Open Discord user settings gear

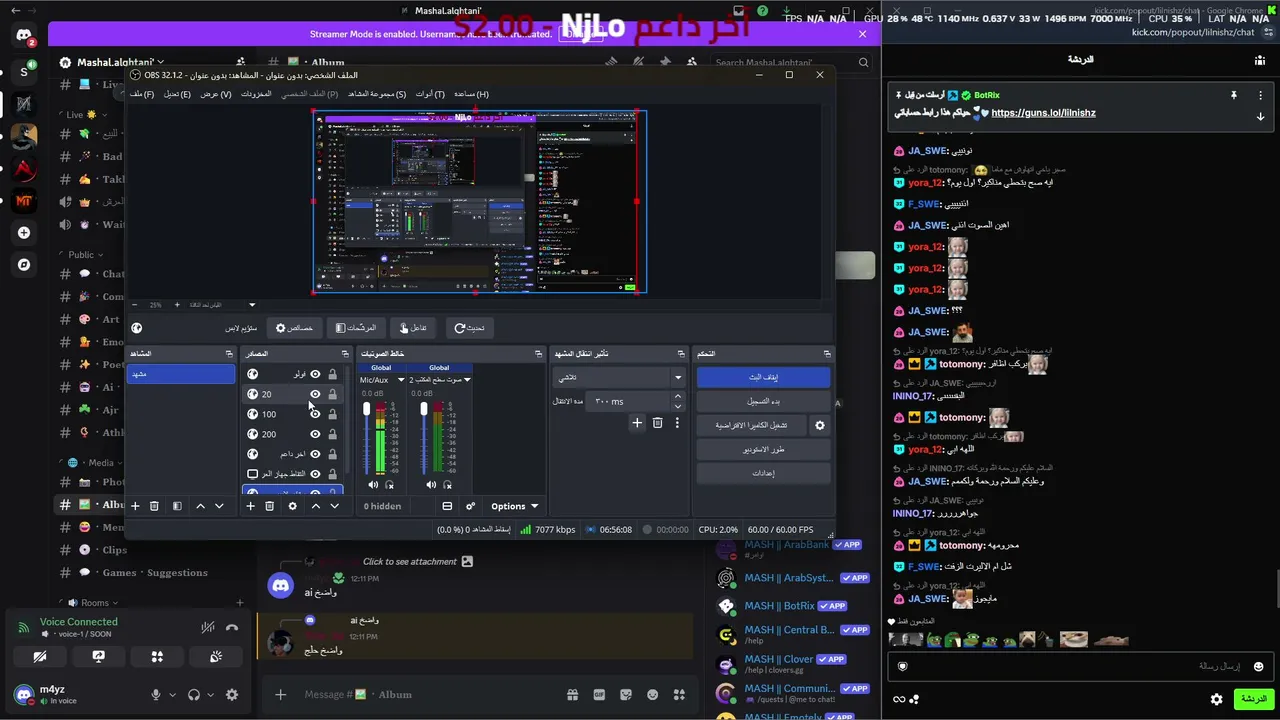pos(232,695)
